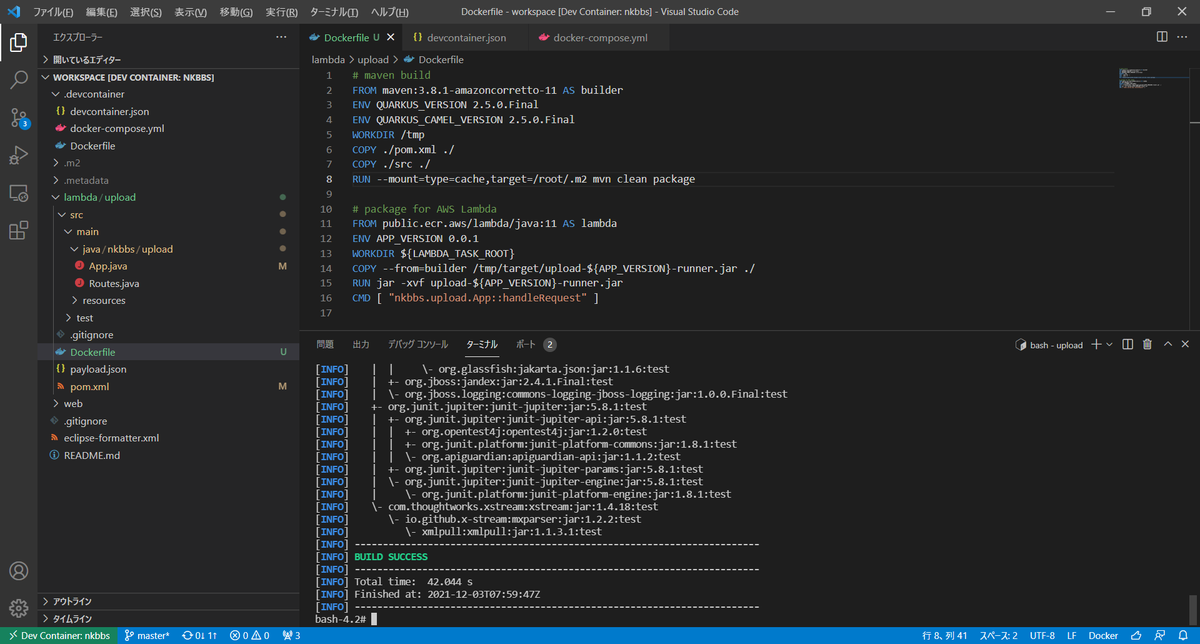Change Docker language mode in status bar

pyautogui.click(x=1103, y=635)
